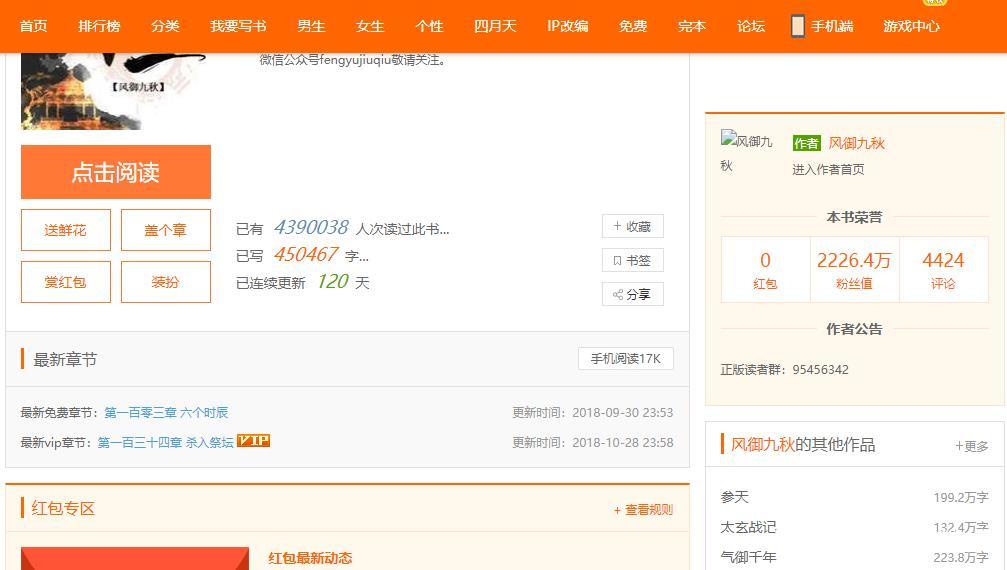Click the 2226.4万 粉丝值 stat

coord(854,270)
